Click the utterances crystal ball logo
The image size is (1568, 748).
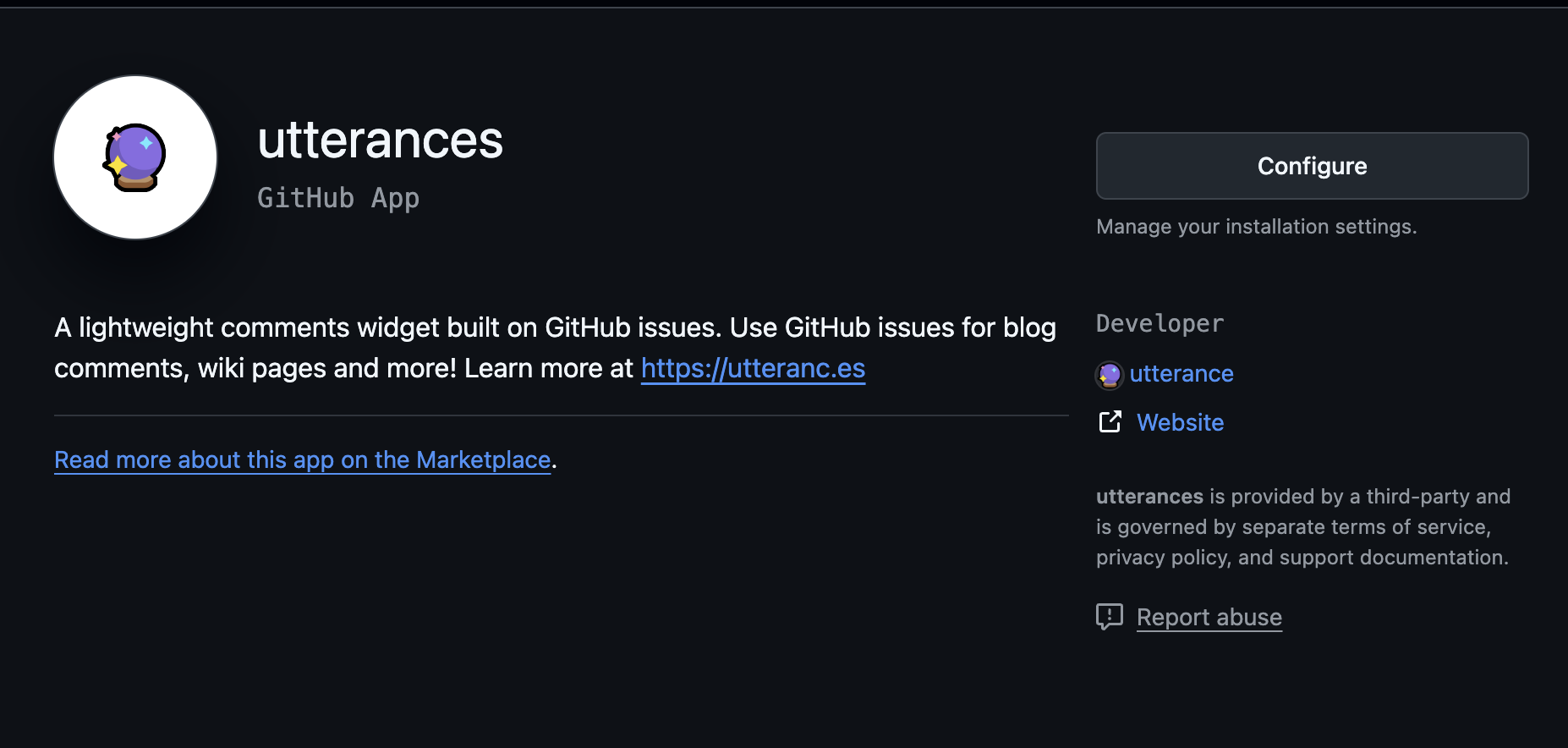pos(135,157)
